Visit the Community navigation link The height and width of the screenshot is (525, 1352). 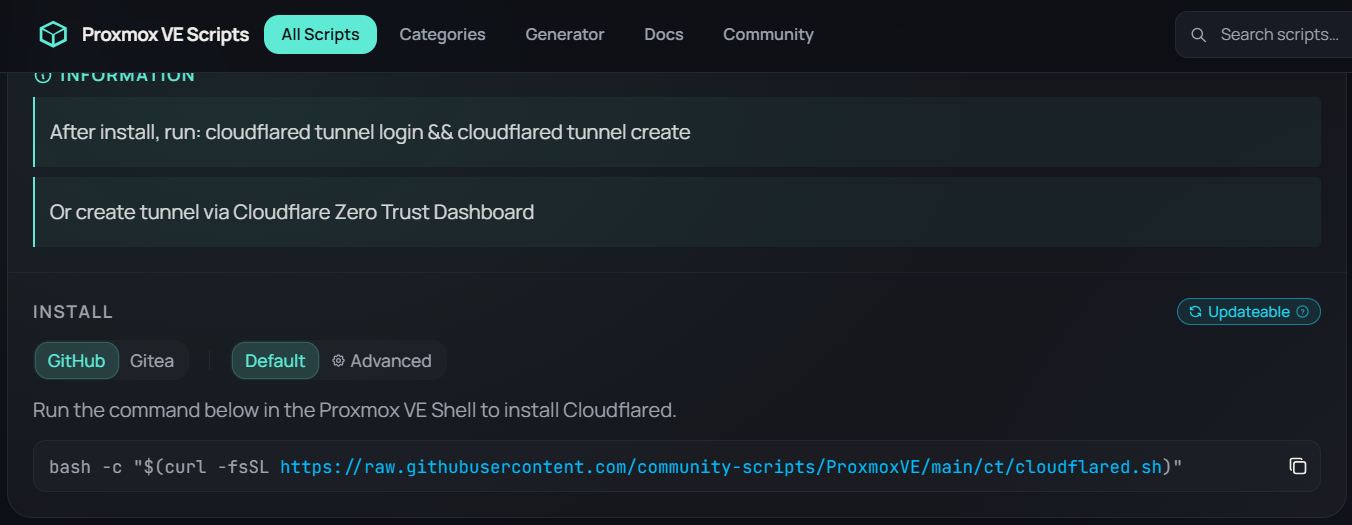pyautogui.click(x=768, y=34)
